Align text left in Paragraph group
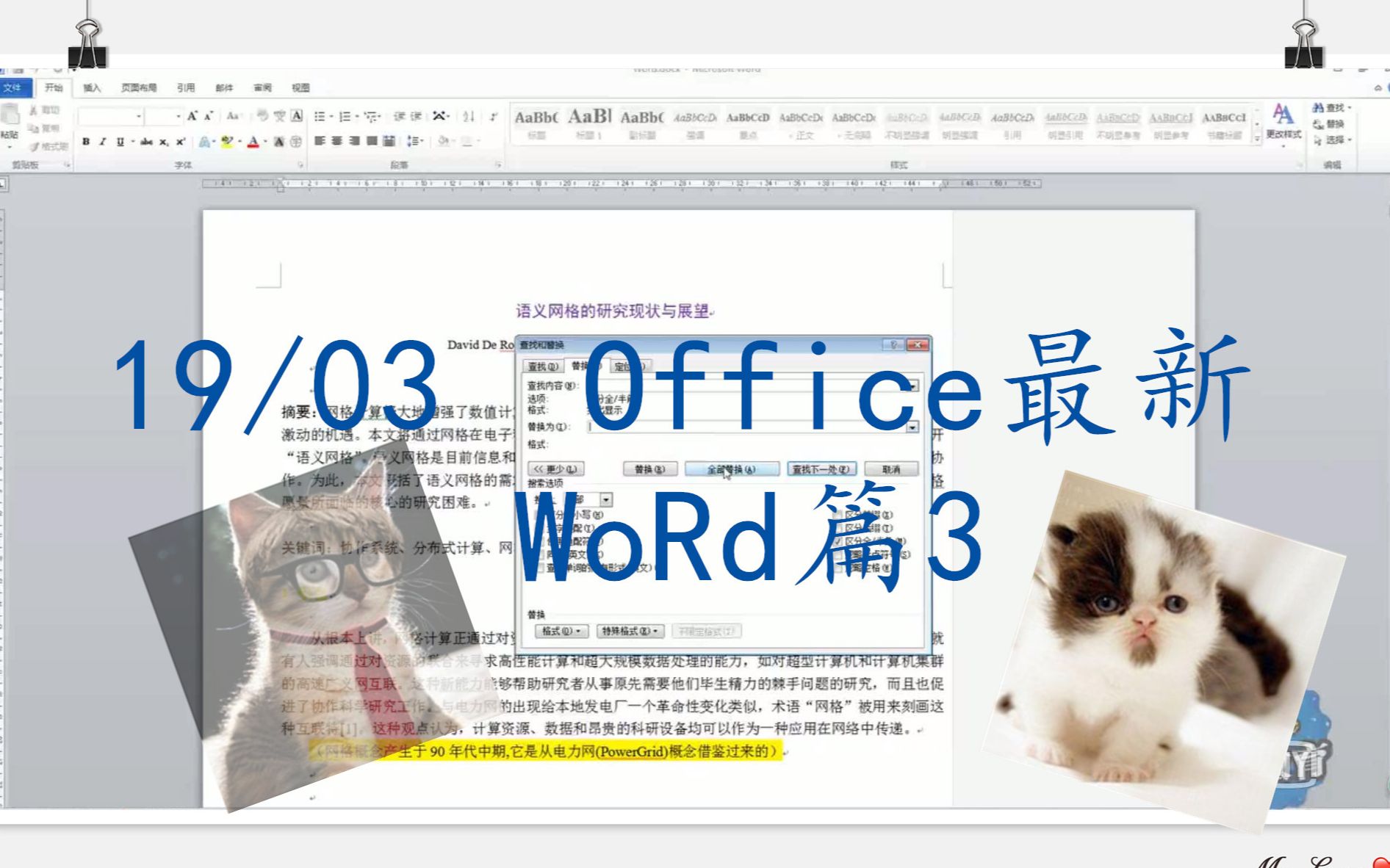 coord(320,140)
